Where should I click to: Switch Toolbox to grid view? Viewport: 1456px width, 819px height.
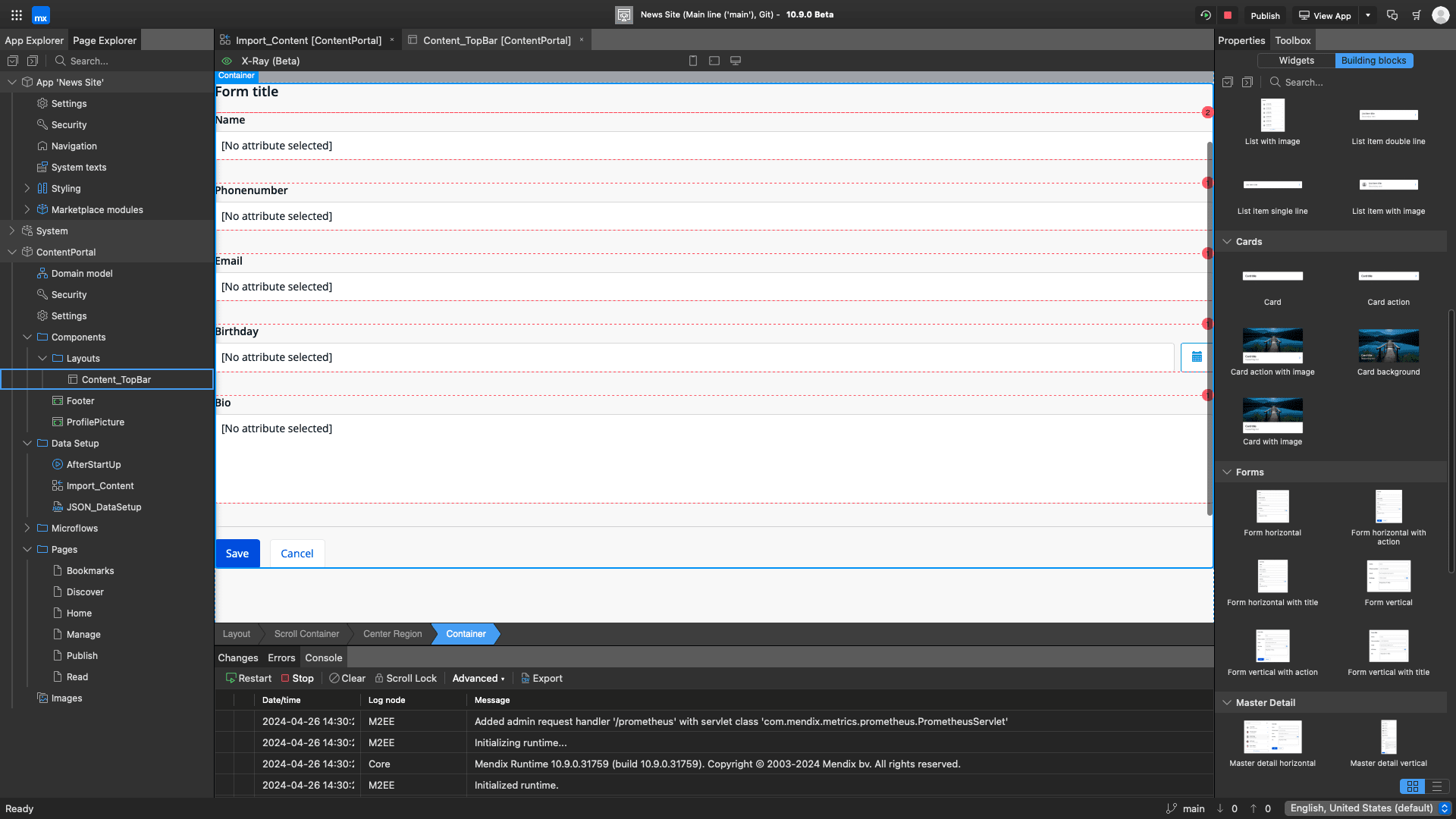[x=1412, y=786]
